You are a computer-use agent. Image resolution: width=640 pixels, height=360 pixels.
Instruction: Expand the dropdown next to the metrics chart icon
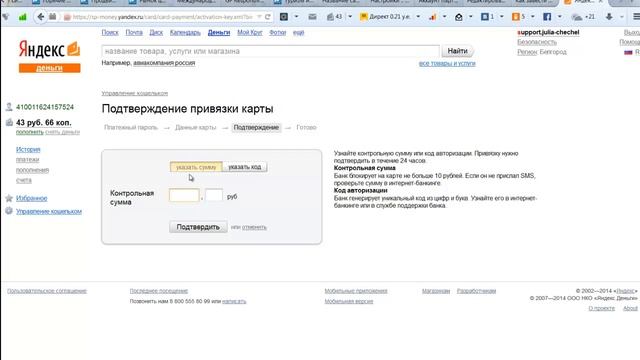pos(444,17)
